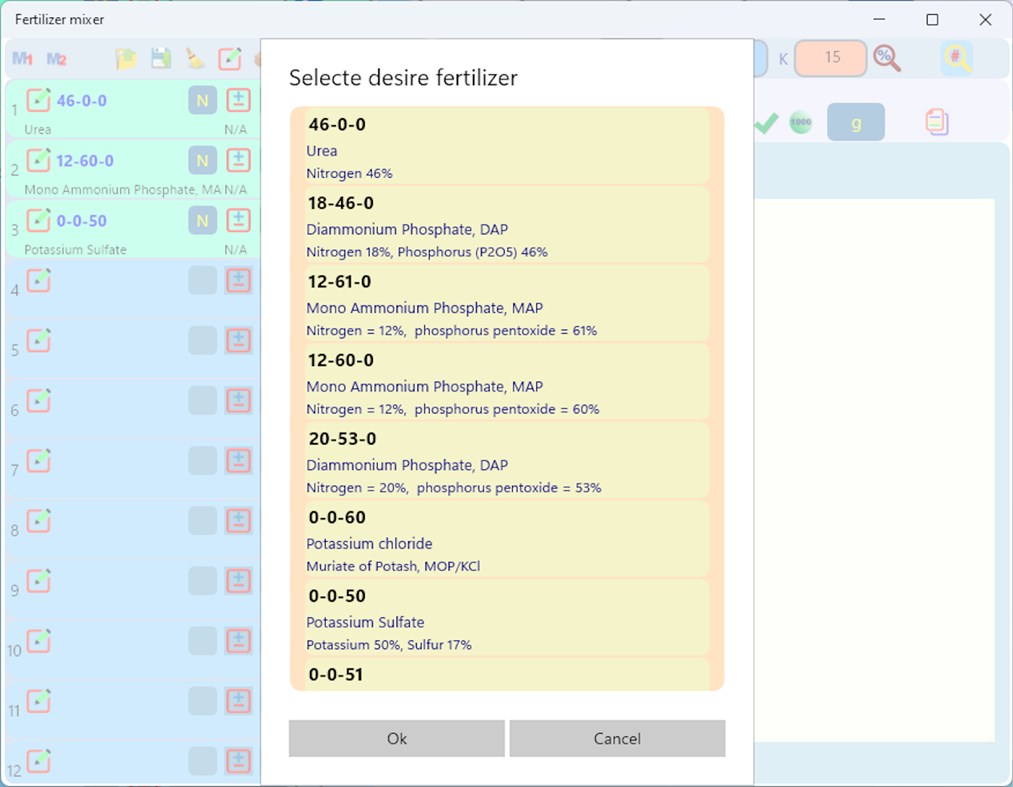The width and height of the screenshot is (1013, 787).
Task: Copy results using the clipboard icon
Action: coord(936,122)
